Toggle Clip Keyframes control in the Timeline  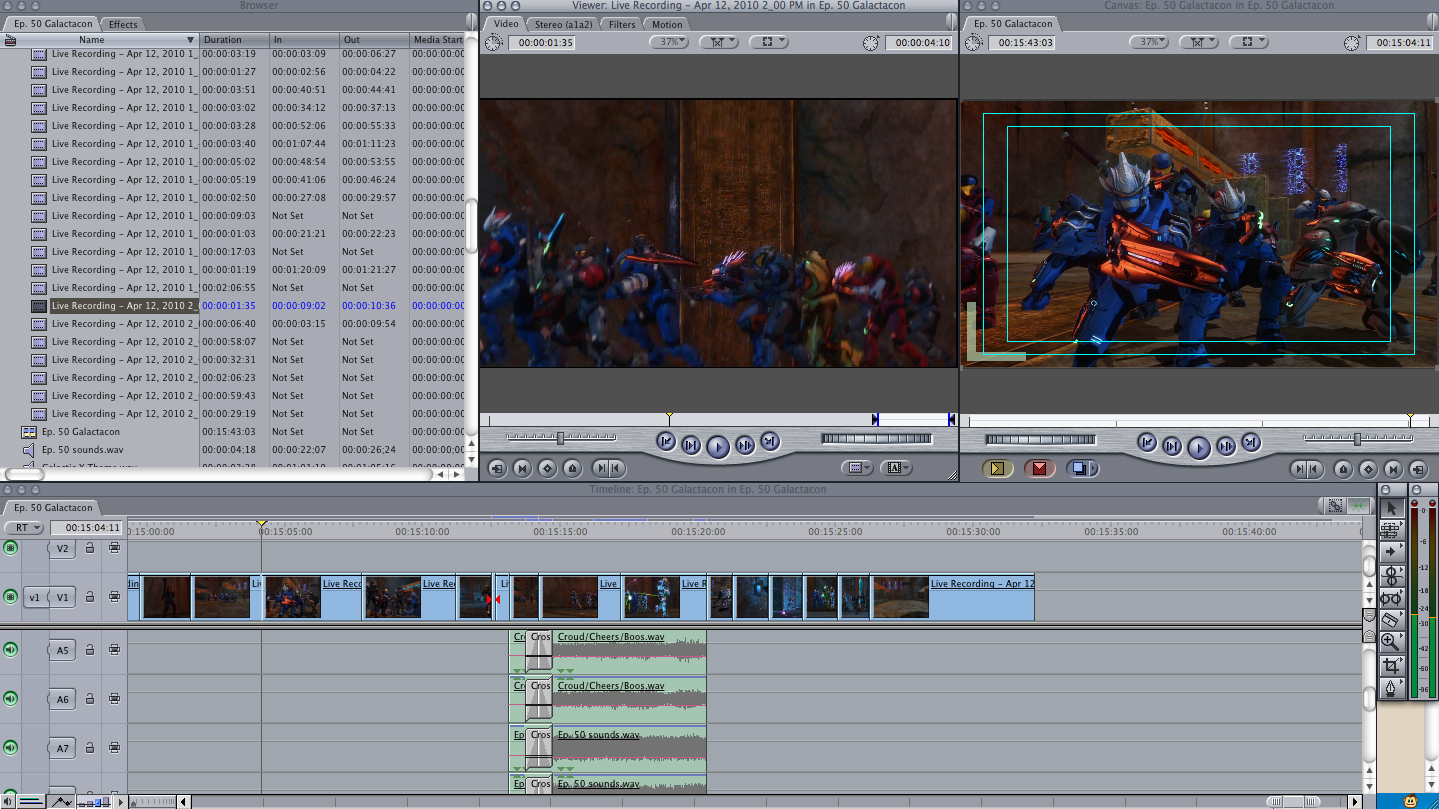pyautogui.click(x=30, y=801)
